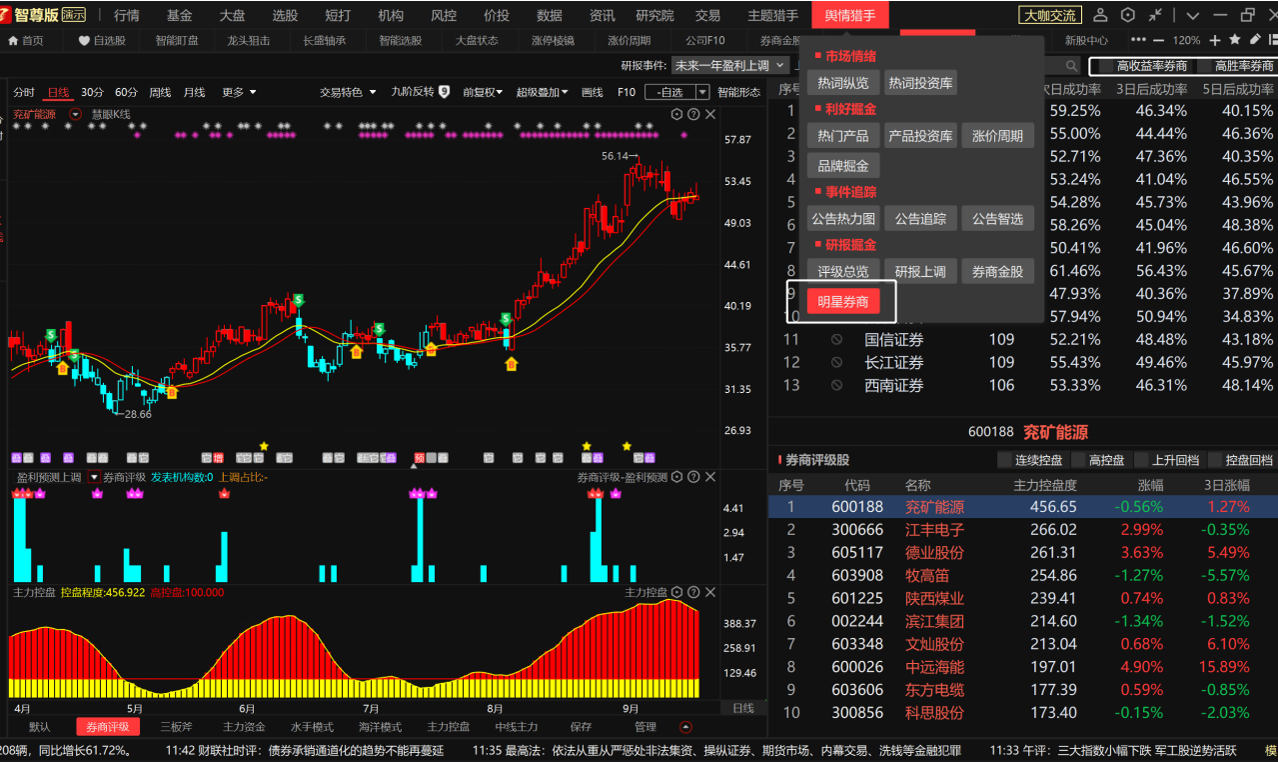This screenshot has width=1278, height=762.
Task: Click the 主力控盘度 column header
Action: pos(1045,485)
